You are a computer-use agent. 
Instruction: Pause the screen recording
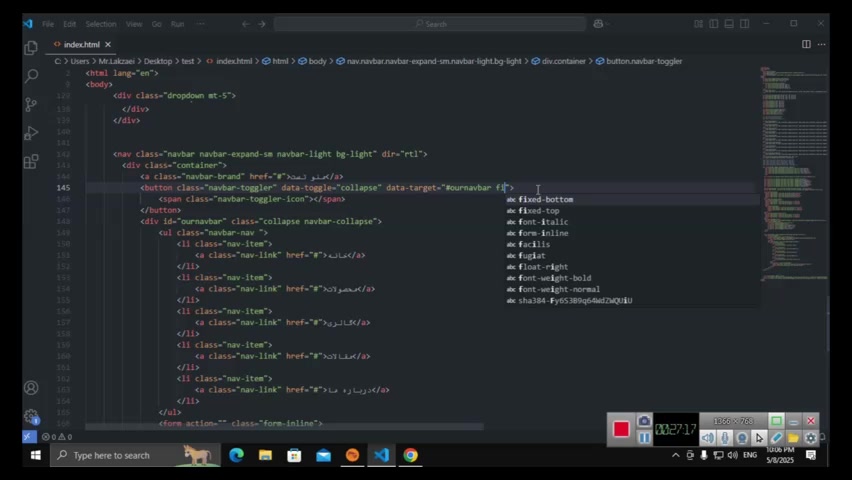pos(644,438)
